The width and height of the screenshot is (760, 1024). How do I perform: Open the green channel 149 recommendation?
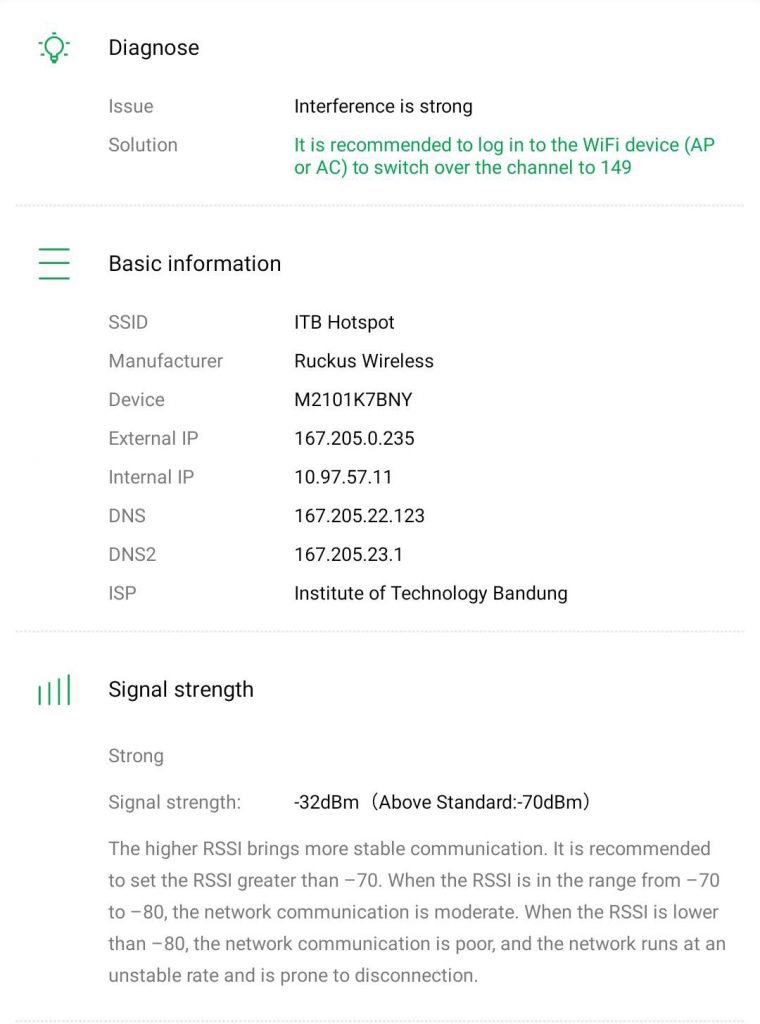tap(504, 156)
